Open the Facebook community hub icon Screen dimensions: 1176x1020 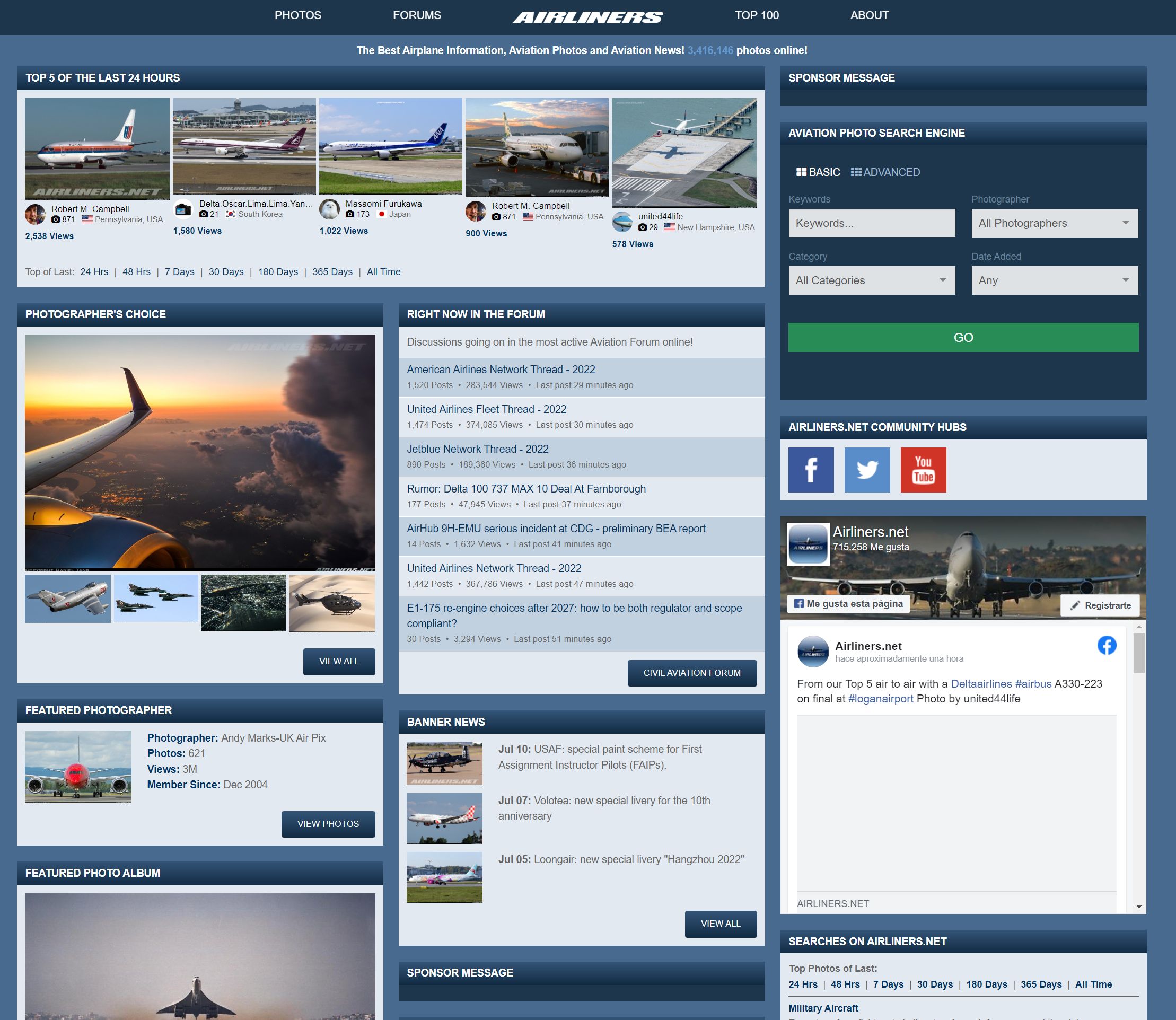click(x=811, y=470)
